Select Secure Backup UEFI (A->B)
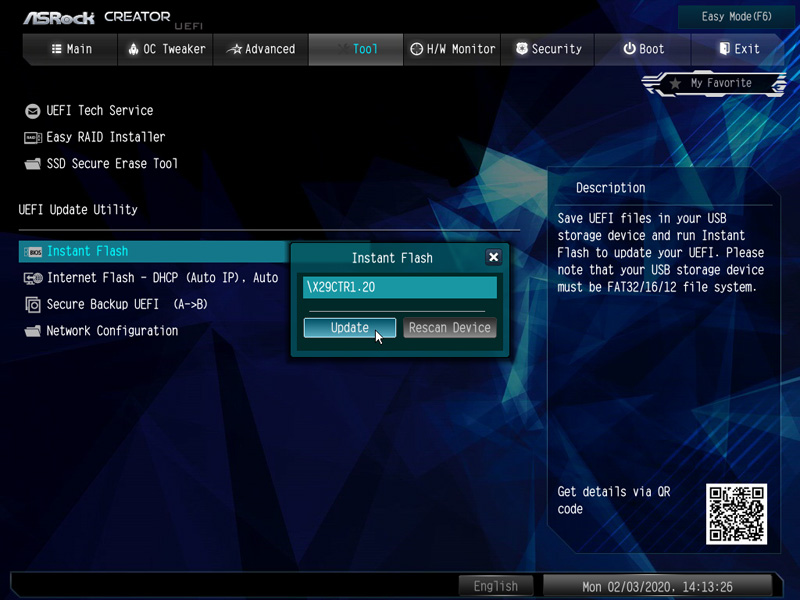The height and width of the screenshot is (600, 800). [127, 305]
